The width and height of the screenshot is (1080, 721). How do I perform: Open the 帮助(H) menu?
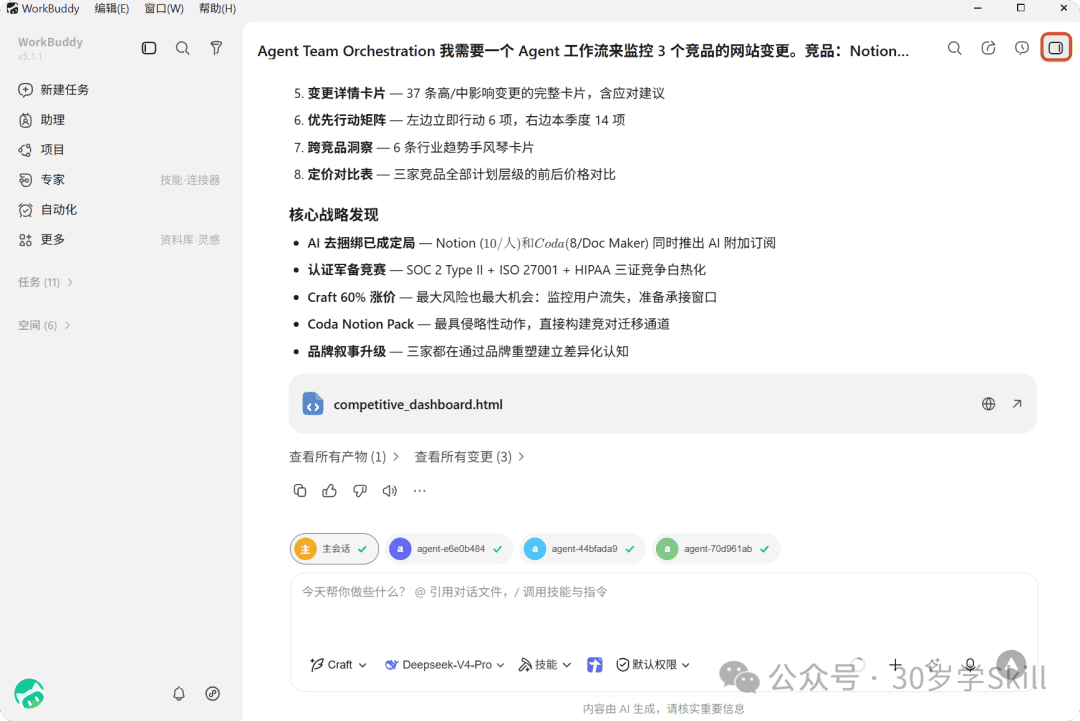(217, 8)
